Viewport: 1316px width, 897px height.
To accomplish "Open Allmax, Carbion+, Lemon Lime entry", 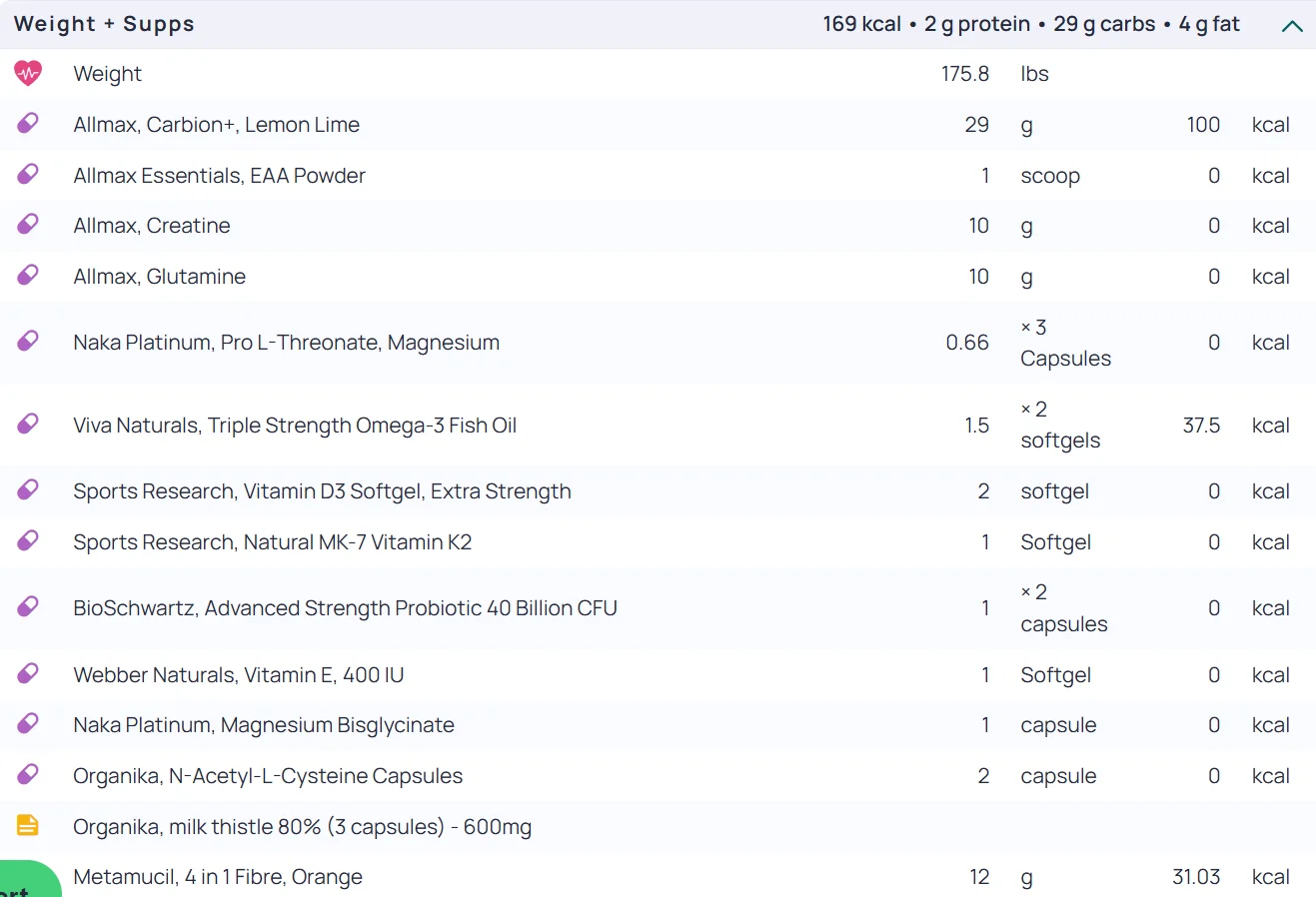I will (x=216, y=125).
